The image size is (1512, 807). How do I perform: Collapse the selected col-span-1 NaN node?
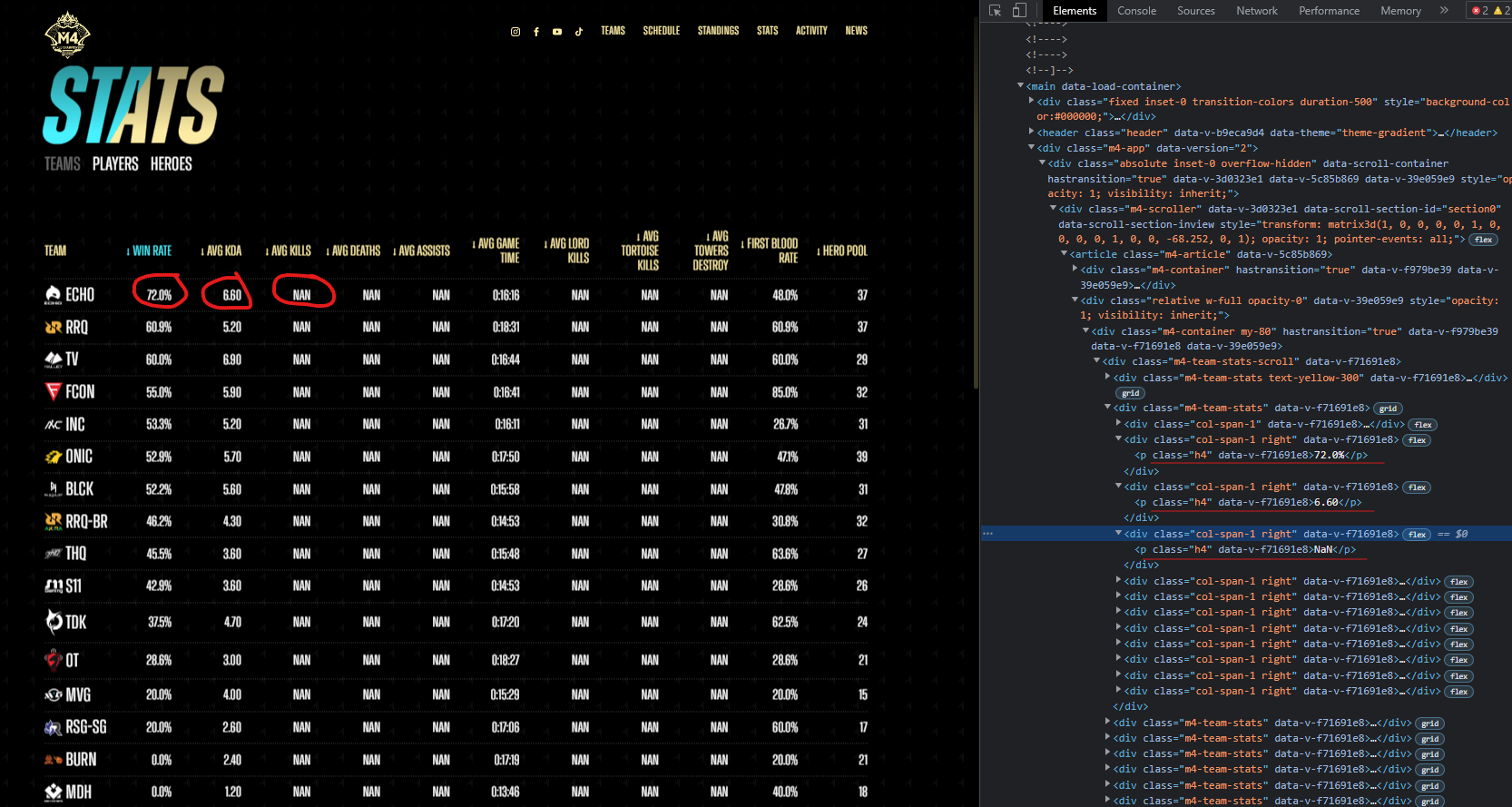point(1118,534)
